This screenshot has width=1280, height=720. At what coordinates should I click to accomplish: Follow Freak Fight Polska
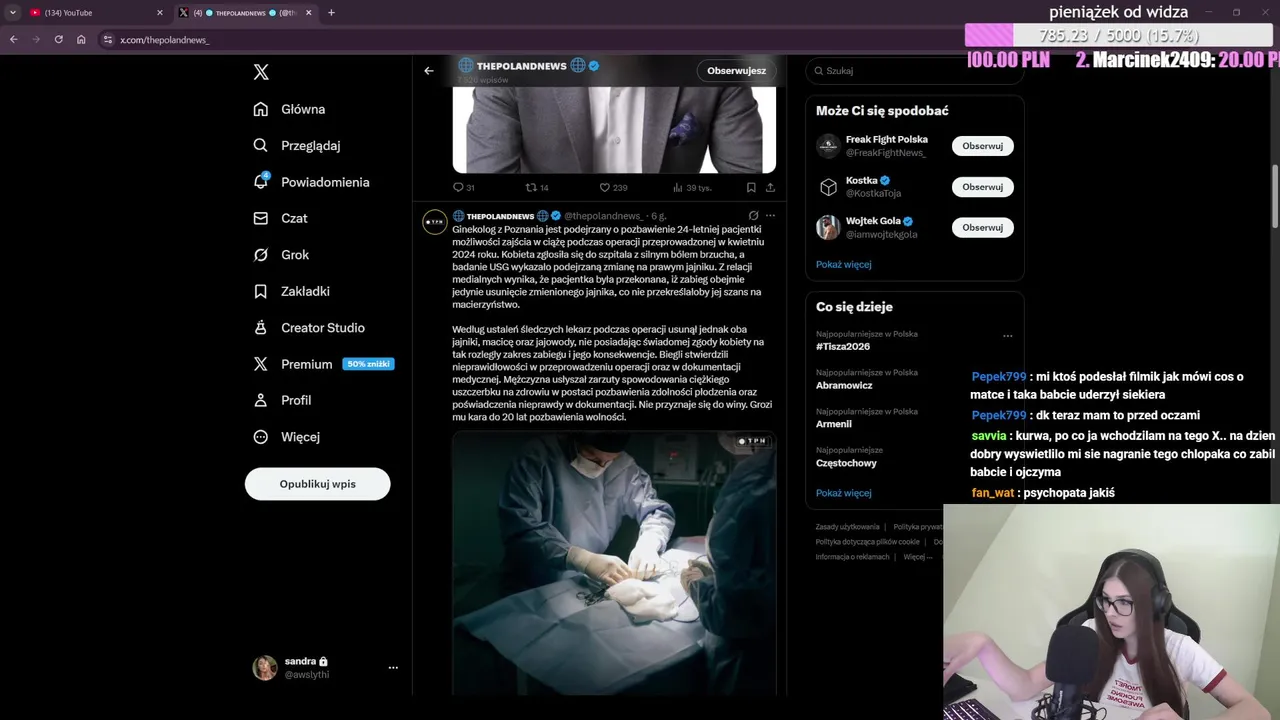(x=982, y=146)
